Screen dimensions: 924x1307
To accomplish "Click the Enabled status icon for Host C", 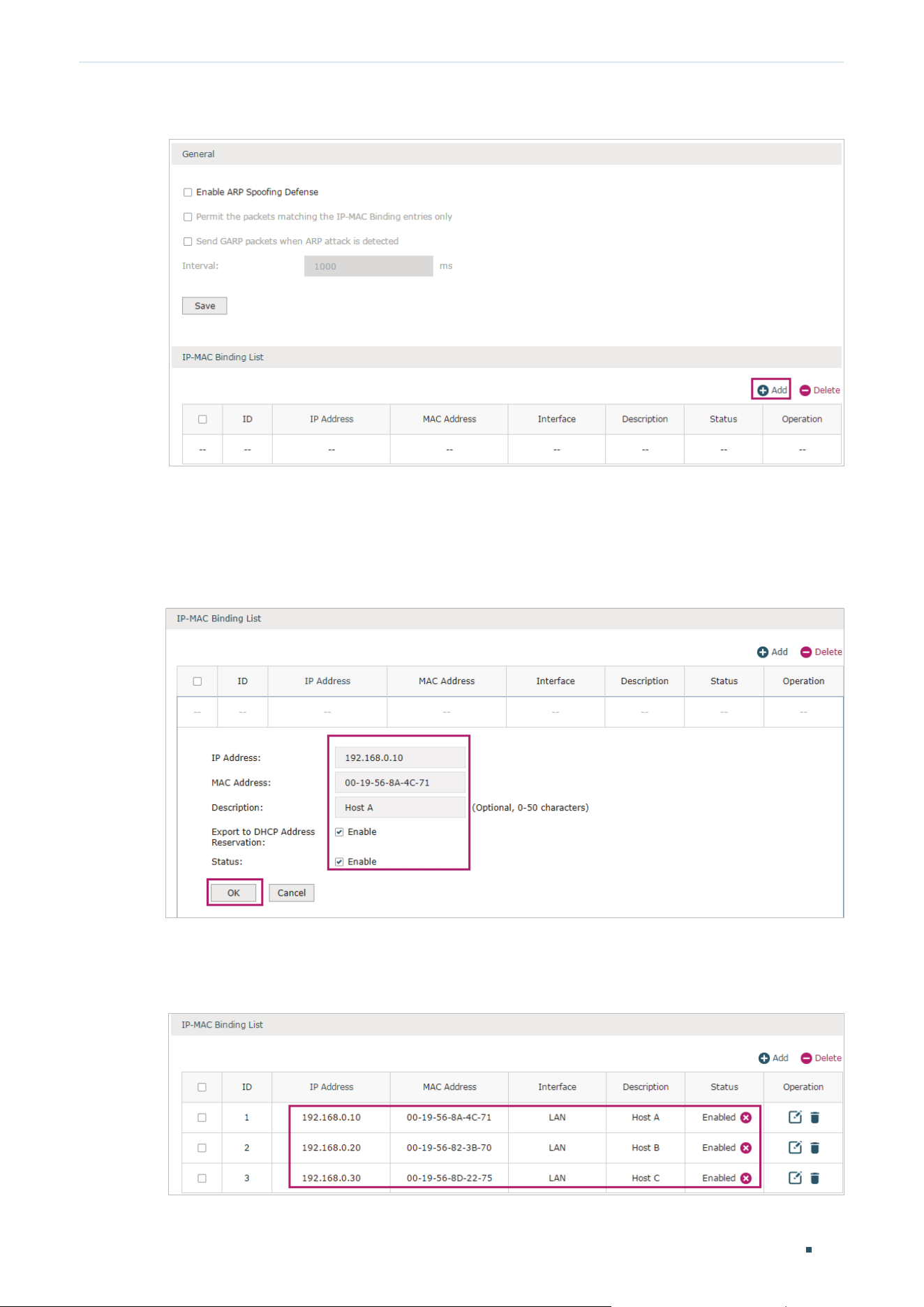I will [746, 1179].
